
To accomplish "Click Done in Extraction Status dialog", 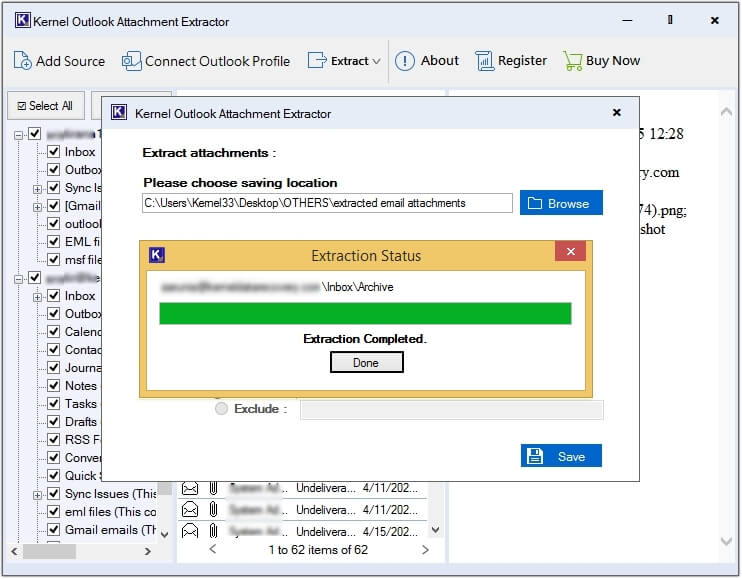I will tap(367, 363).
